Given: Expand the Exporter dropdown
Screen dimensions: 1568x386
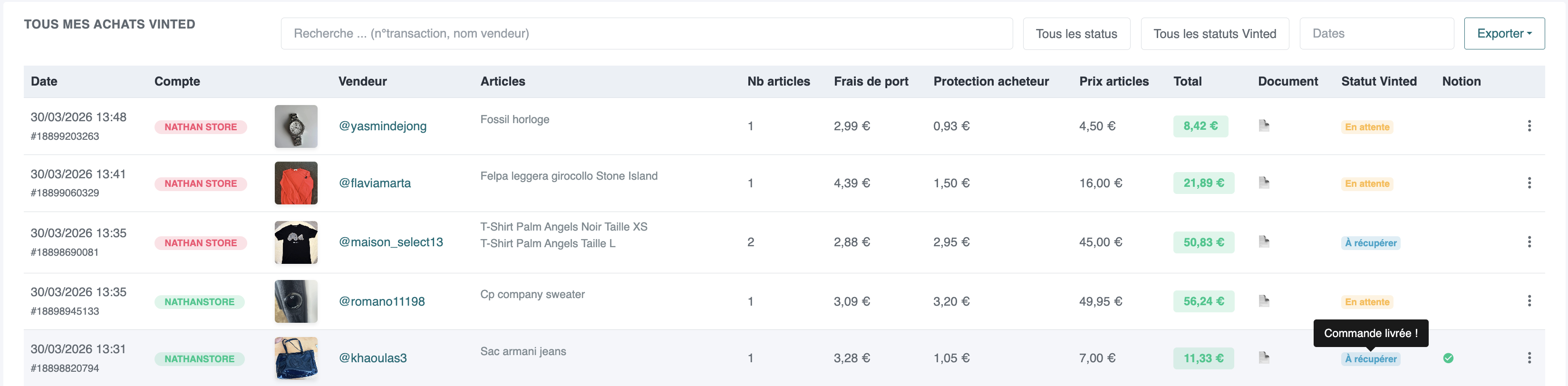Looking at the screenshot, I should click(x=1503, y=33).
